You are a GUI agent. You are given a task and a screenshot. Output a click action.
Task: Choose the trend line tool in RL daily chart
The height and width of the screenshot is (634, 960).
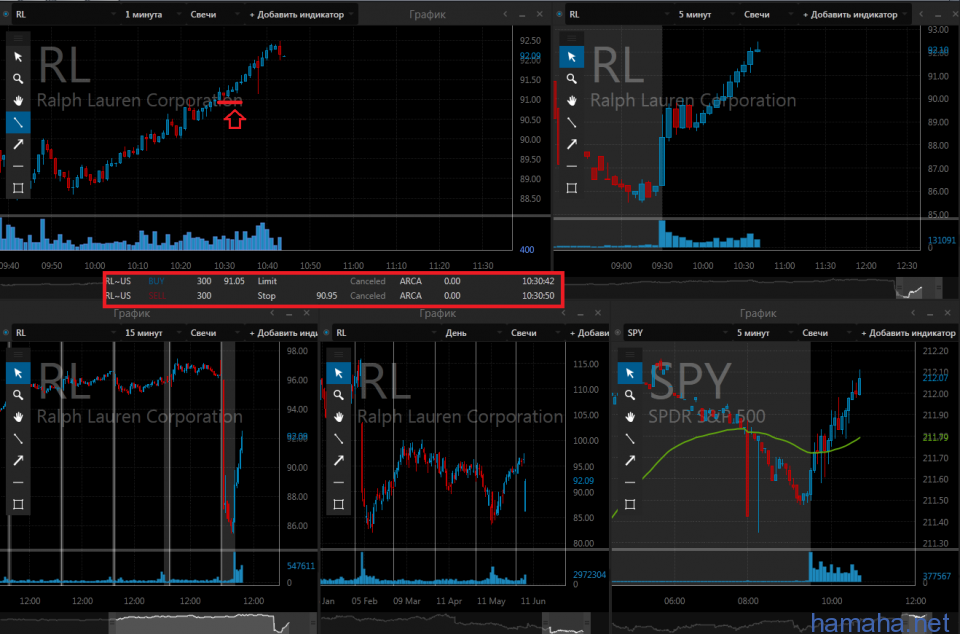tap(339, 439)
